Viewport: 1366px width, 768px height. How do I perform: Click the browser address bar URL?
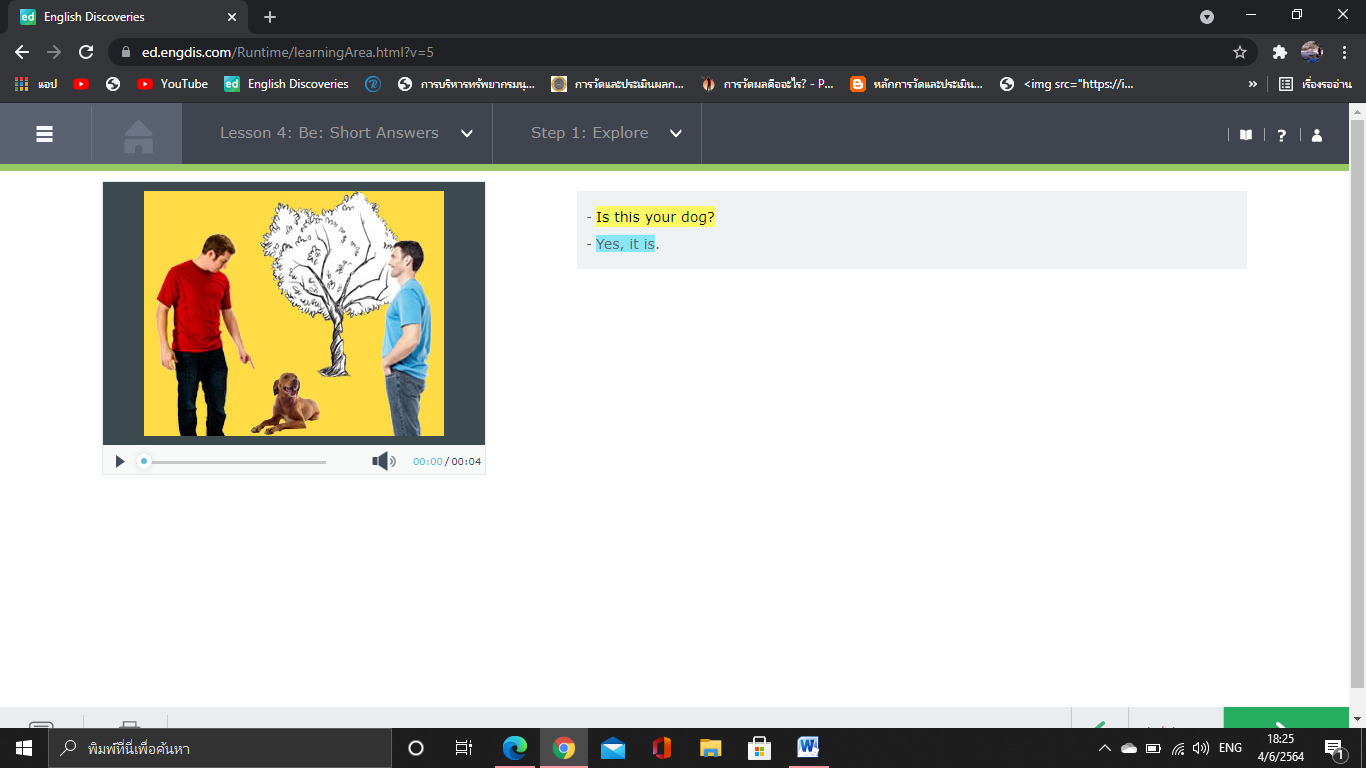[288, 52]
